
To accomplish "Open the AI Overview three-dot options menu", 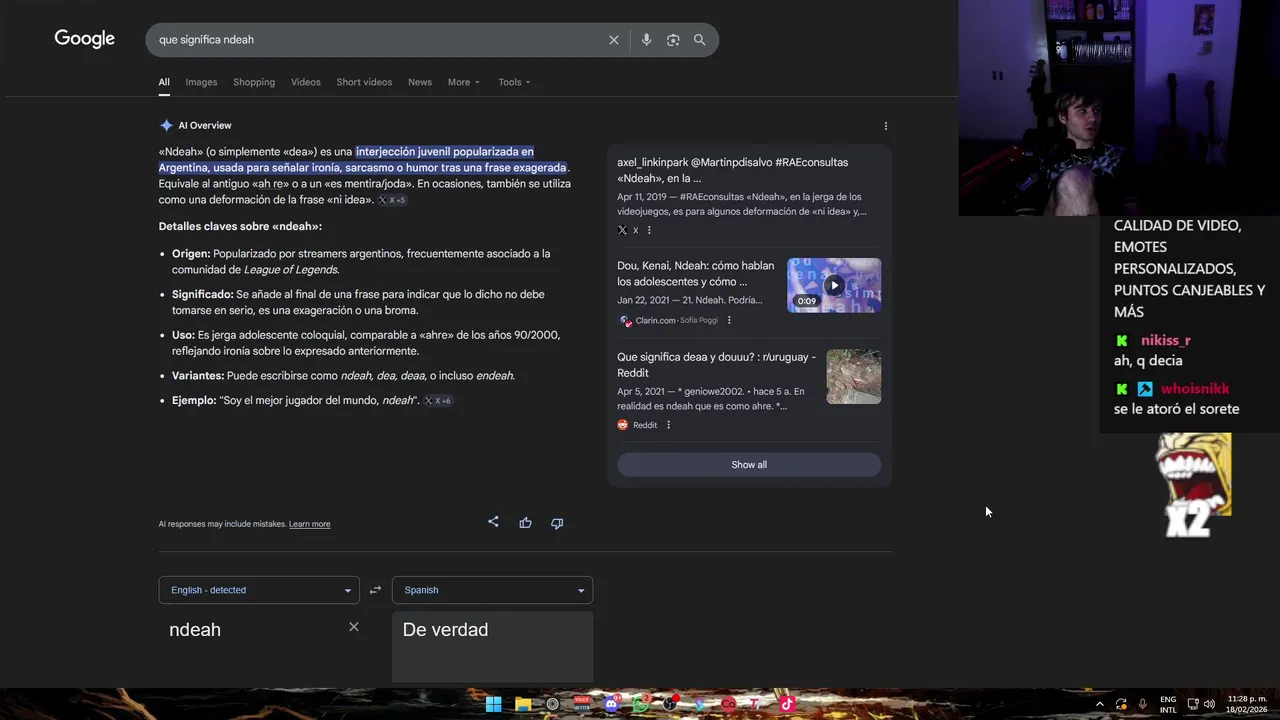I will (885, 126).
